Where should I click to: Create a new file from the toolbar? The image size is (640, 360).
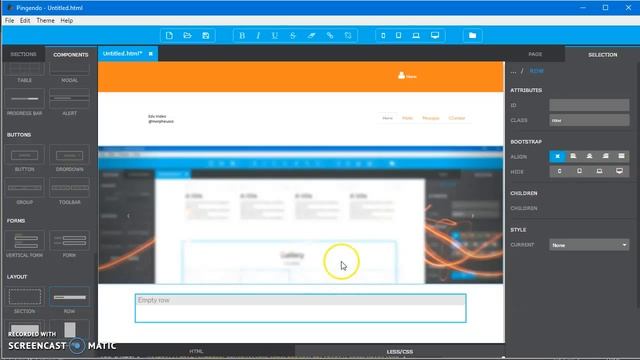click(x=169, y=36)
